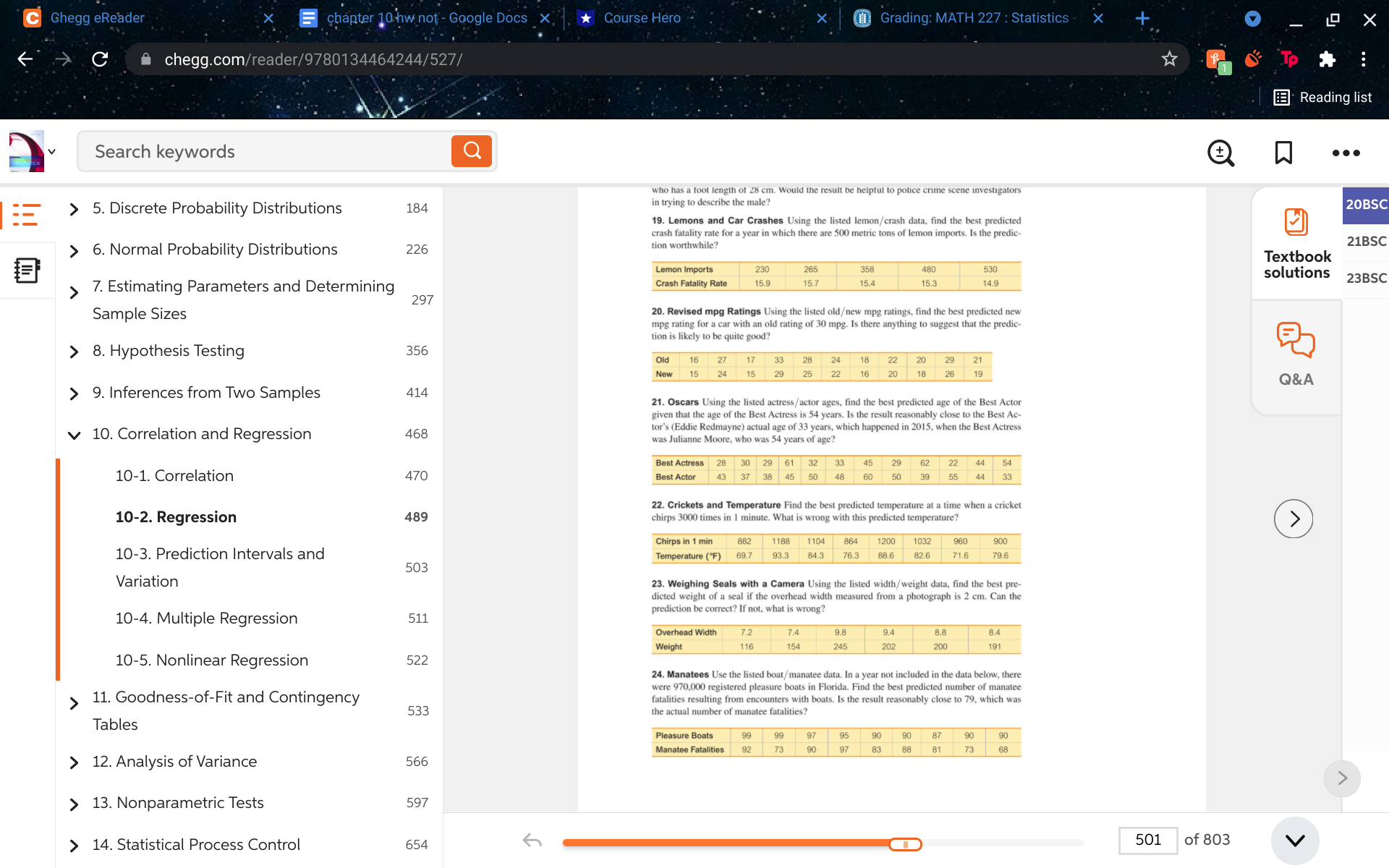The image size is (1389, 868).
Task: Collapse chapter 10 Correlation and Regression
Action: coord(73,435)
